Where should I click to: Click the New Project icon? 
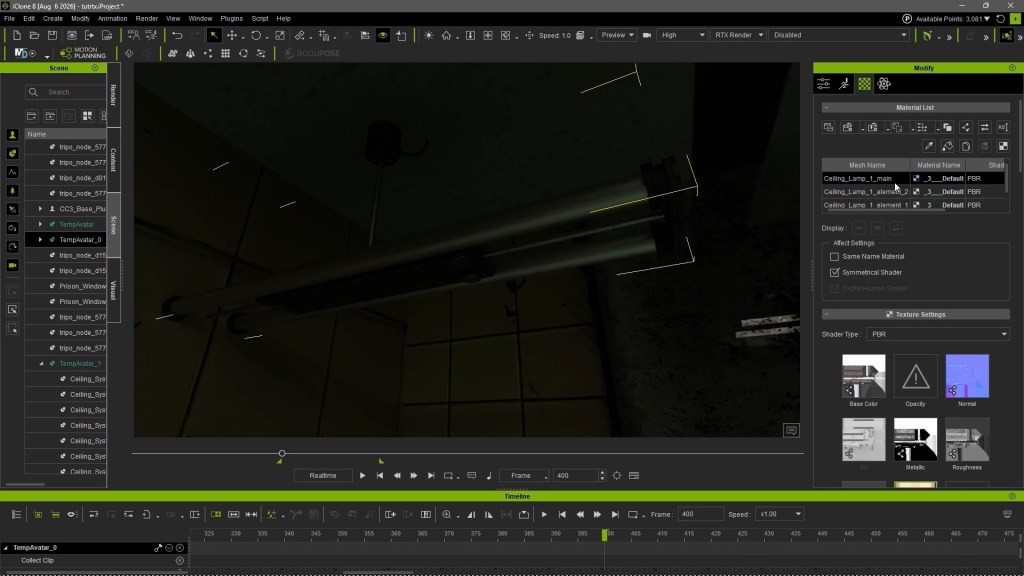click(x=17, y=35)
